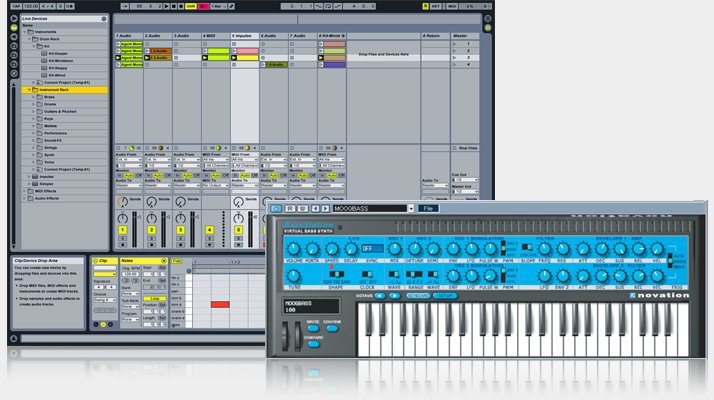The width and height of the screenshot is (714, 400).
Task: Expand the Guitars & Plucked folder
Action: pyautogui.click(x=34, y=112)
